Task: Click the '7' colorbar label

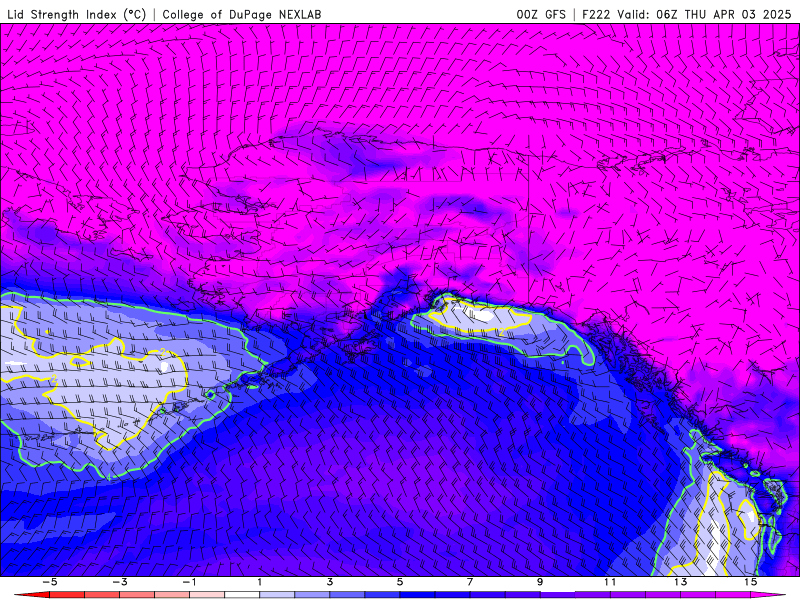Action: pos(470,582)
